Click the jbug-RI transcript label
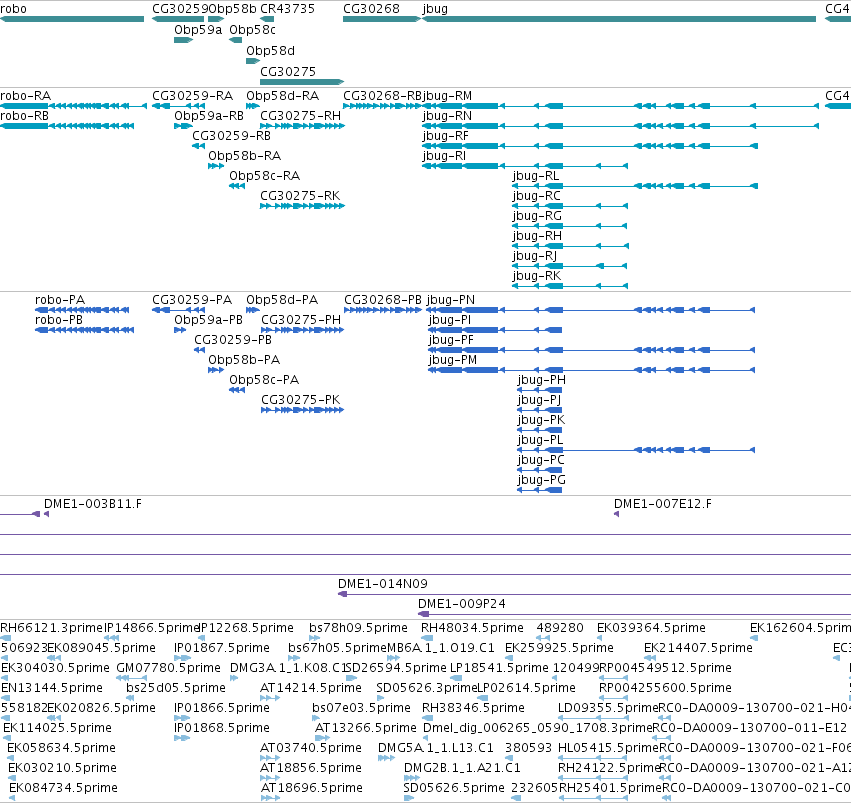This screenshot has width=851, height=803. (x=444, y=156)
